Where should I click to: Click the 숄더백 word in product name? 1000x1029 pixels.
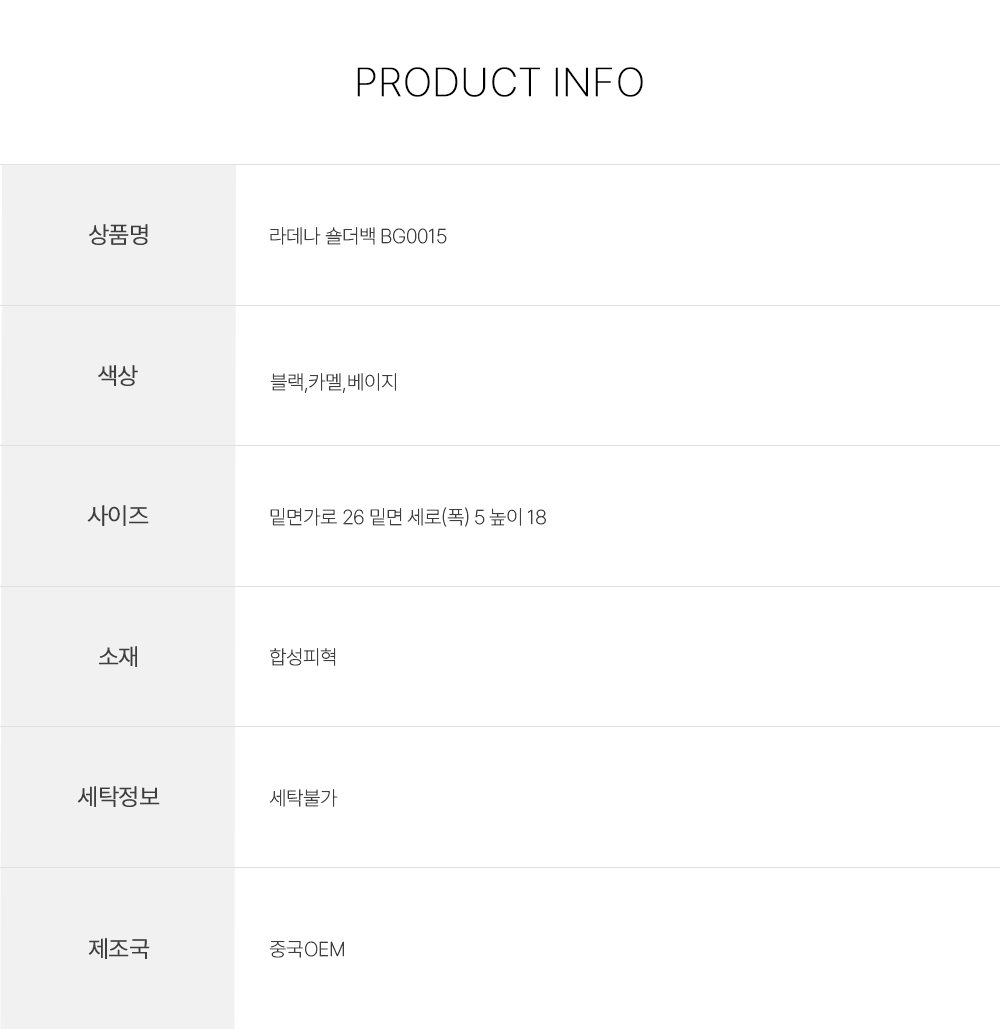(351, 237)
